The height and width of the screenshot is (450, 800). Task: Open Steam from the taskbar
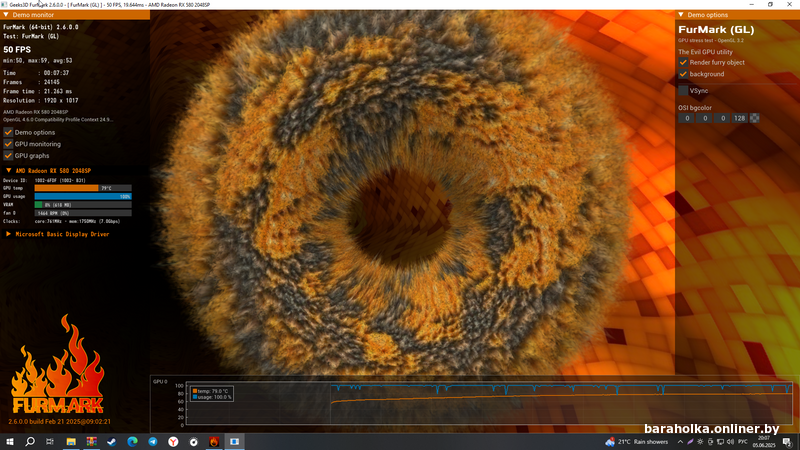click(112, 441)
